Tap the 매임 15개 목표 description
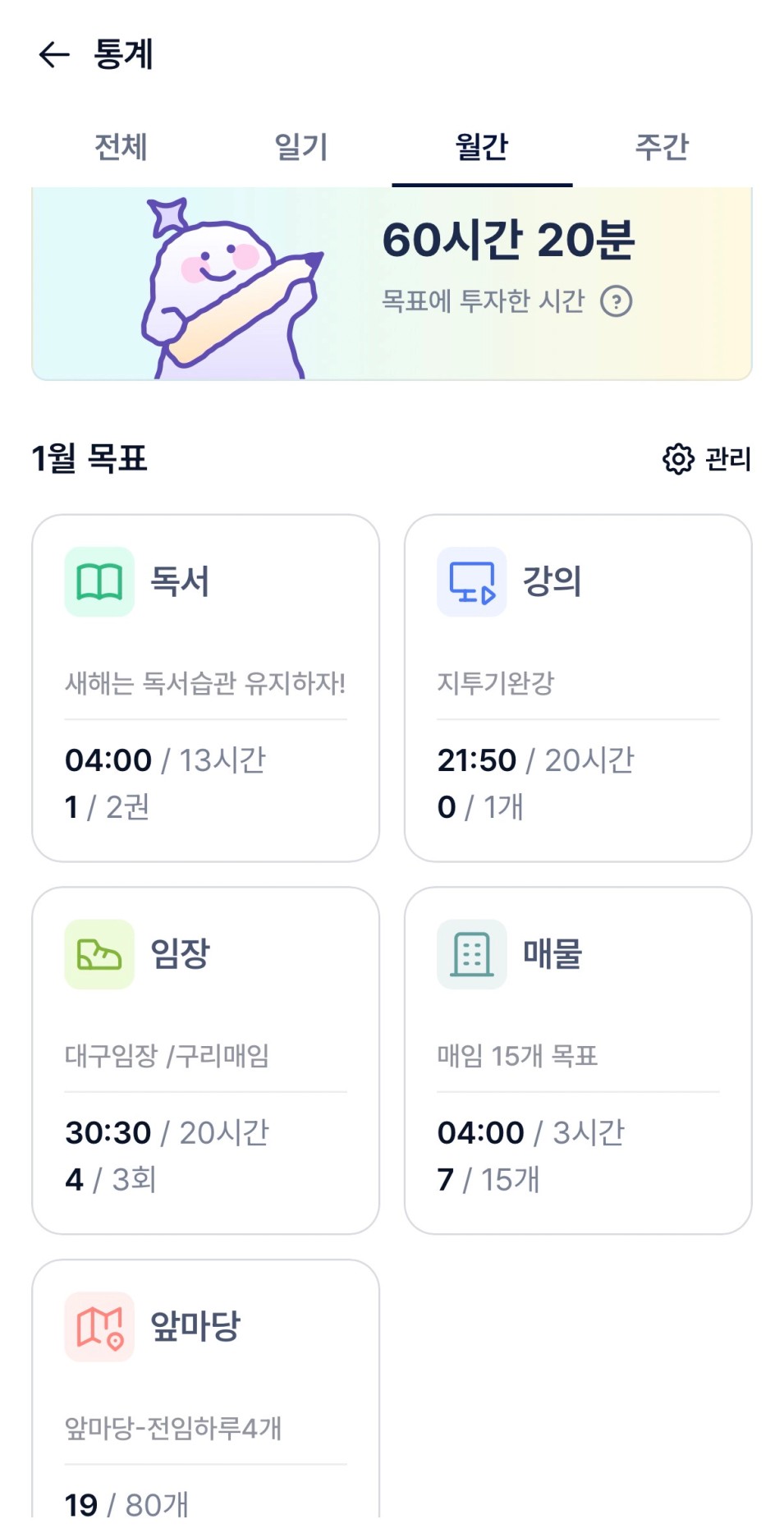 click(517, 1055)
